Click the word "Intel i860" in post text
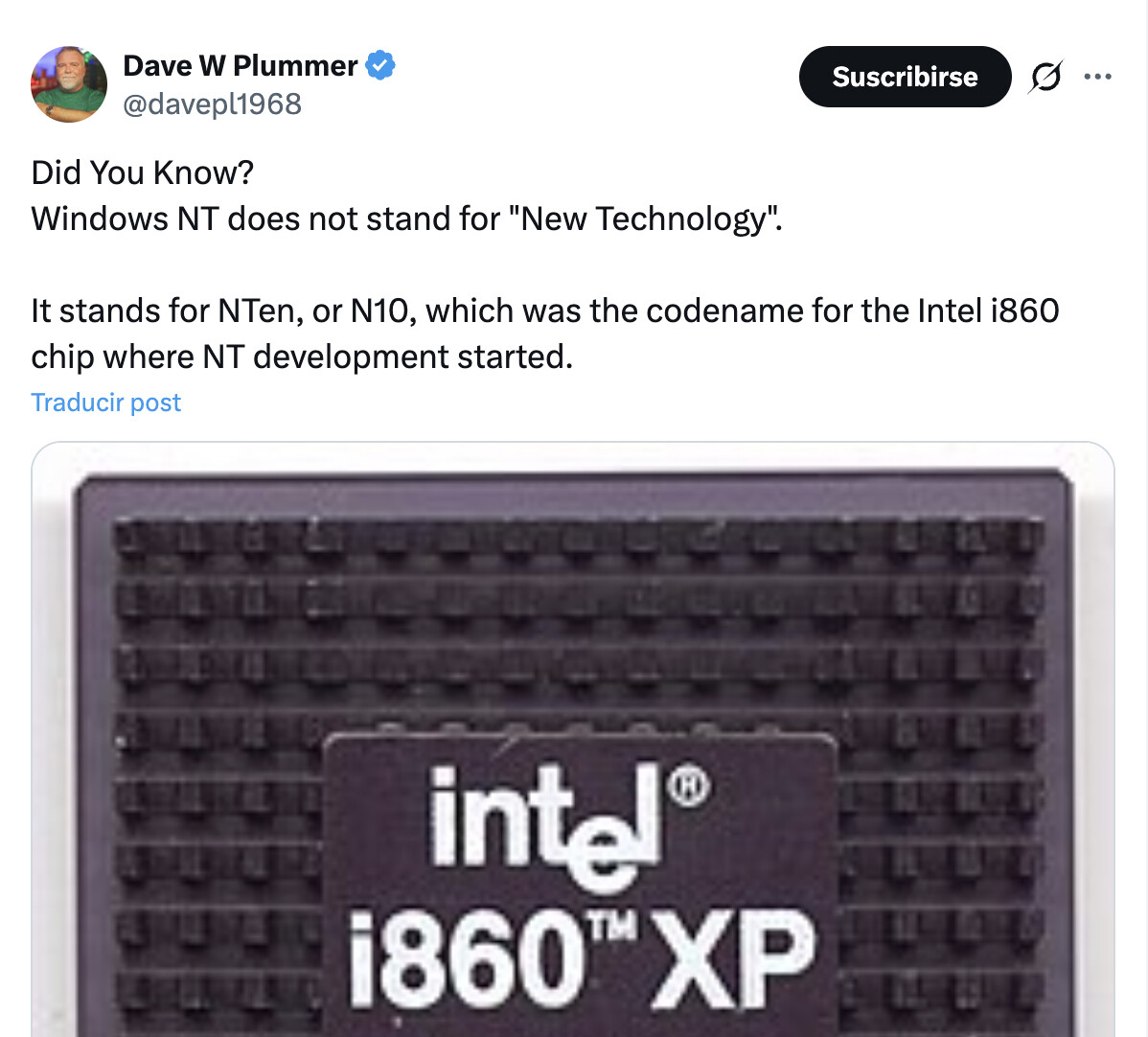The width and height of the screenshot is (1148, 1037). coord(988,311)
